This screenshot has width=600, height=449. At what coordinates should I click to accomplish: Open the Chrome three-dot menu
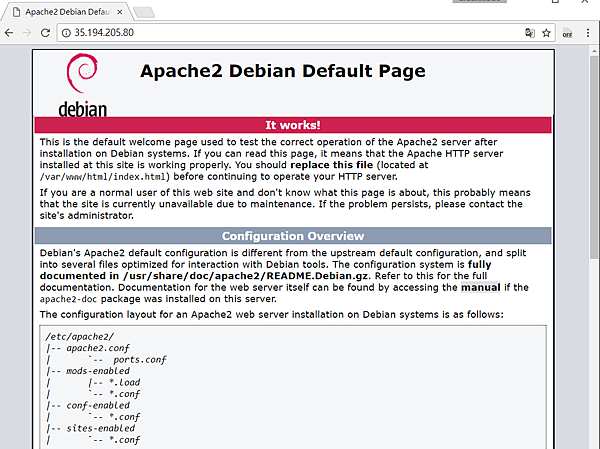[588, 33]
